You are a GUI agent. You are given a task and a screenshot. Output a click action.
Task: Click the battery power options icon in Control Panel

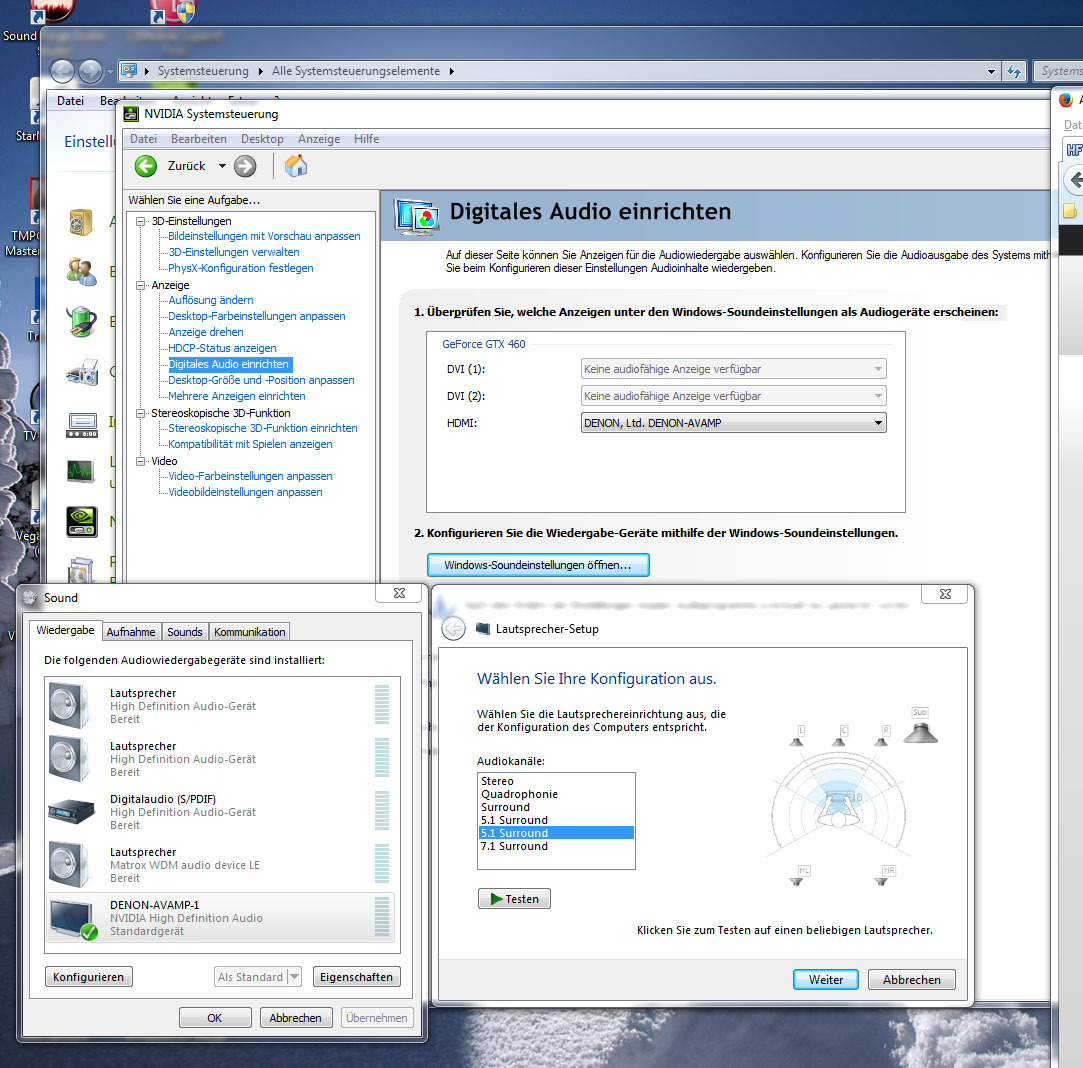pyautogui.click(x=82, y=321)
